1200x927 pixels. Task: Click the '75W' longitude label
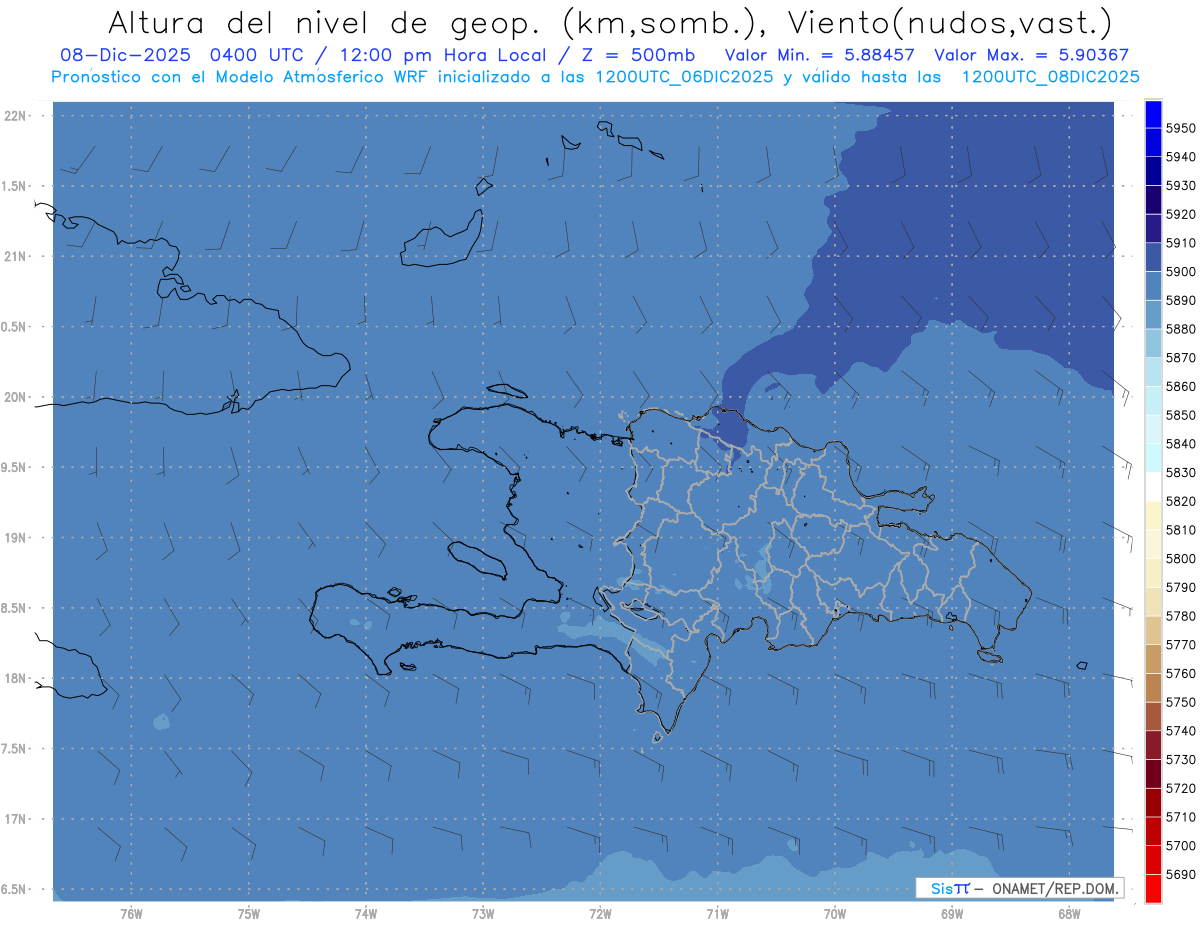click(x=249, y=913)
